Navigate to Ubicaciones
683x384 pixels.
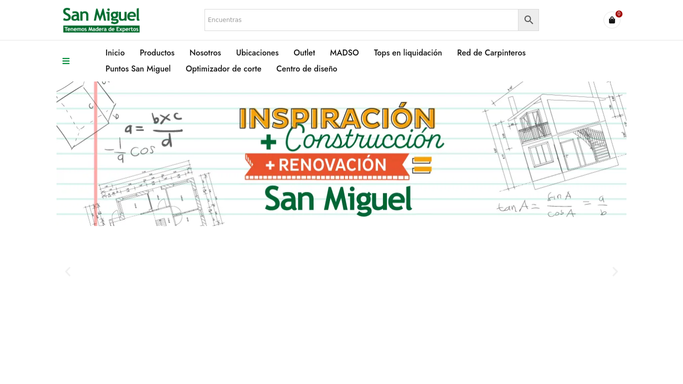257,53
